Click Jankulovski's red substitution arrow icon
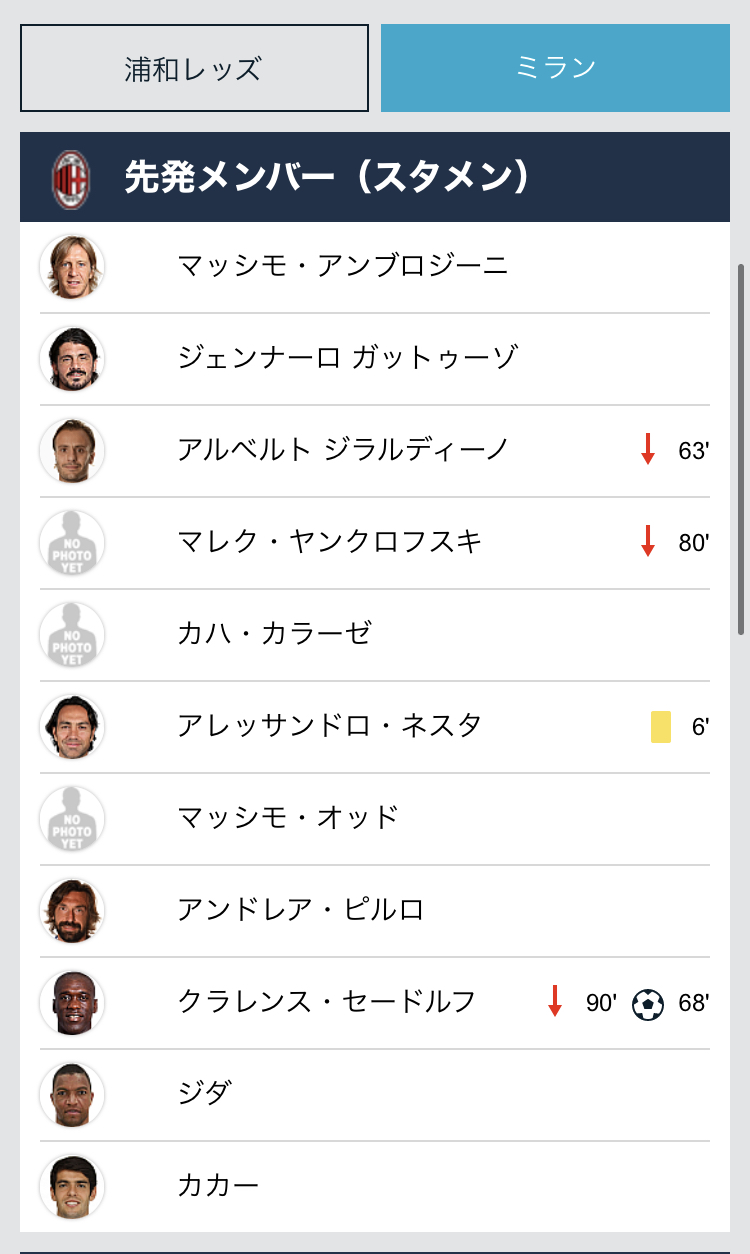 648,542
